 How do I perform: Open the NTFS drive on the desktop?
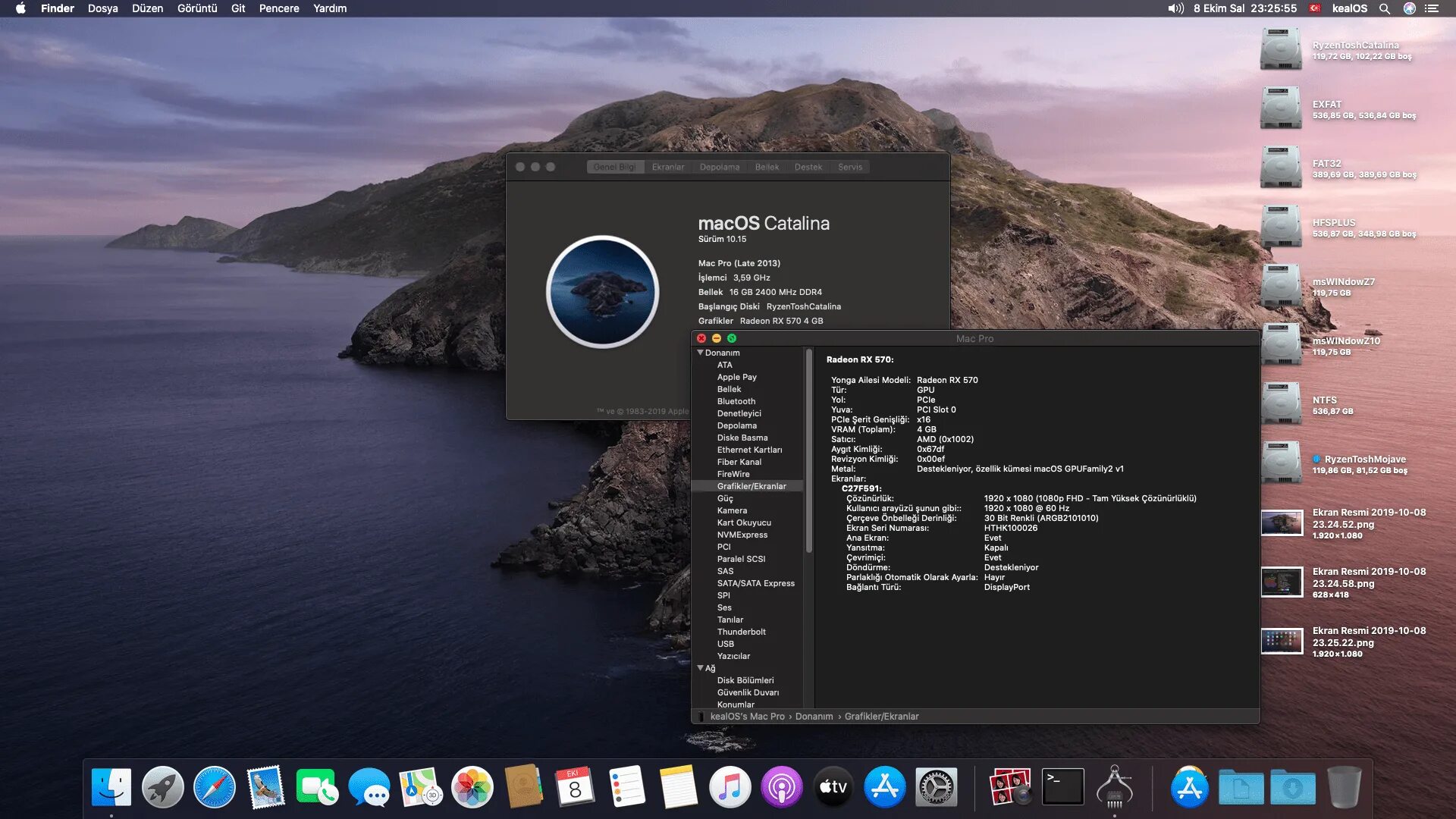click(1281, 403)
